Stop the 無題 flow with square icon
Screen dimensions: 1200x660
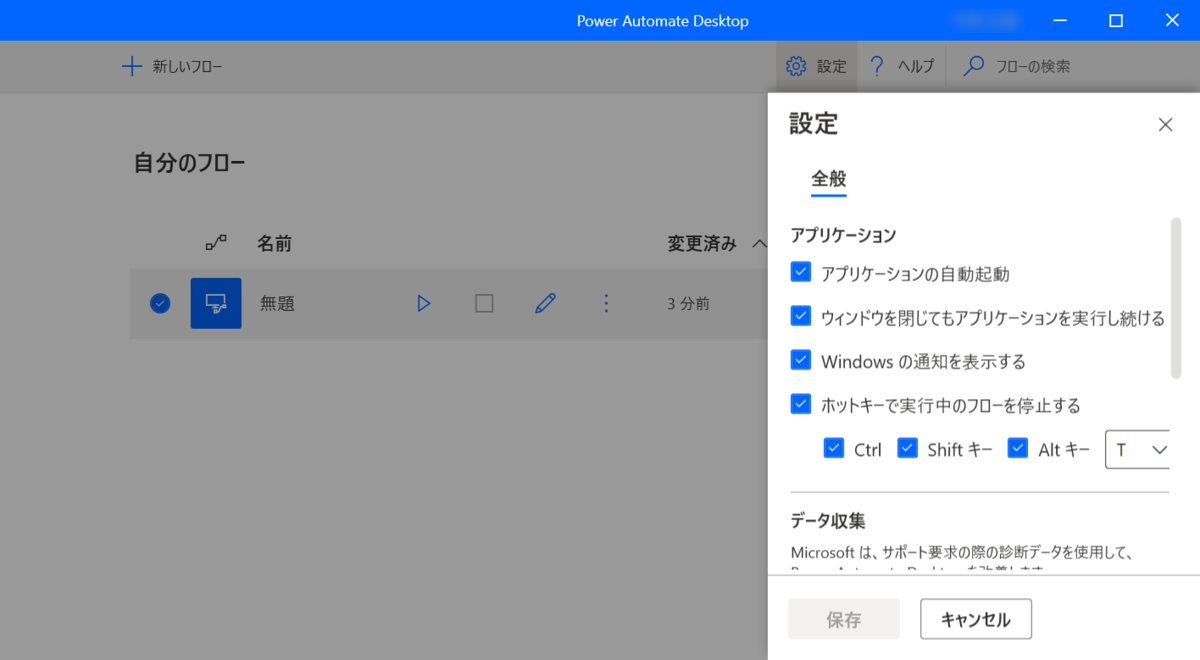[484, 303]
